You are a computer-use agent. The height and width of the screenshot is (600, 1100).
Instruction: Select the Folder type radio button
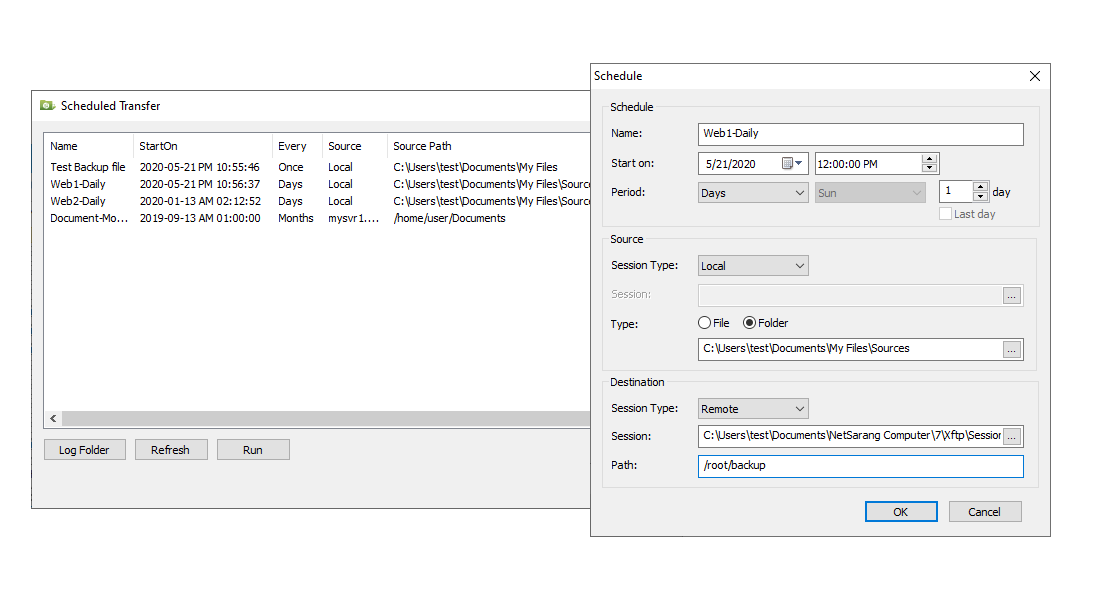click(749, 323)
